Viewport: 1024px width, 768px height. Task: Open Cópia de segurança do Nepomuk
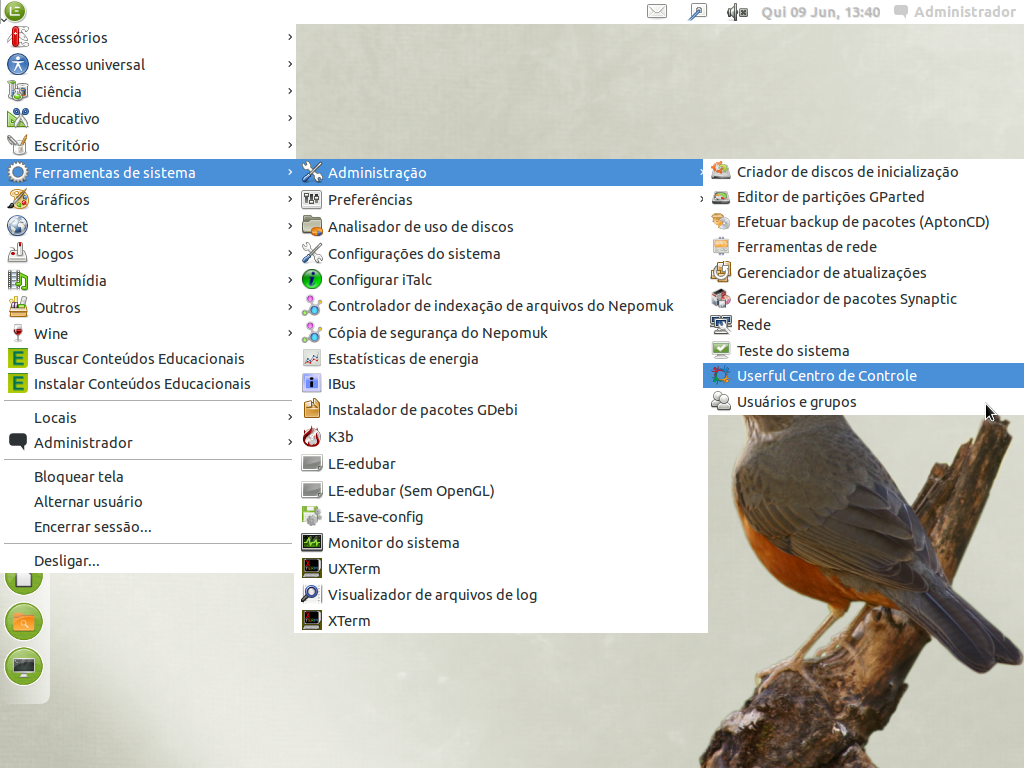(x=500, y=332)
